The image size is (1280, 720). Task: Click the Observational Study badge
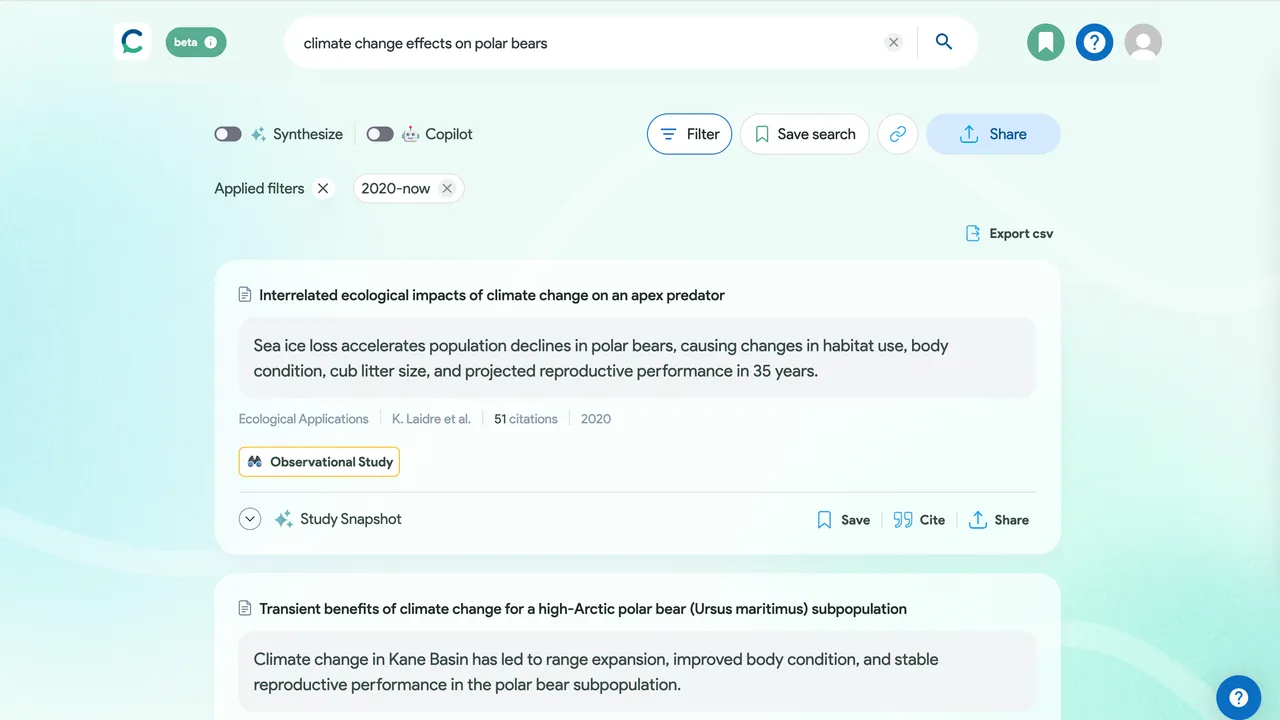[319, 462]
